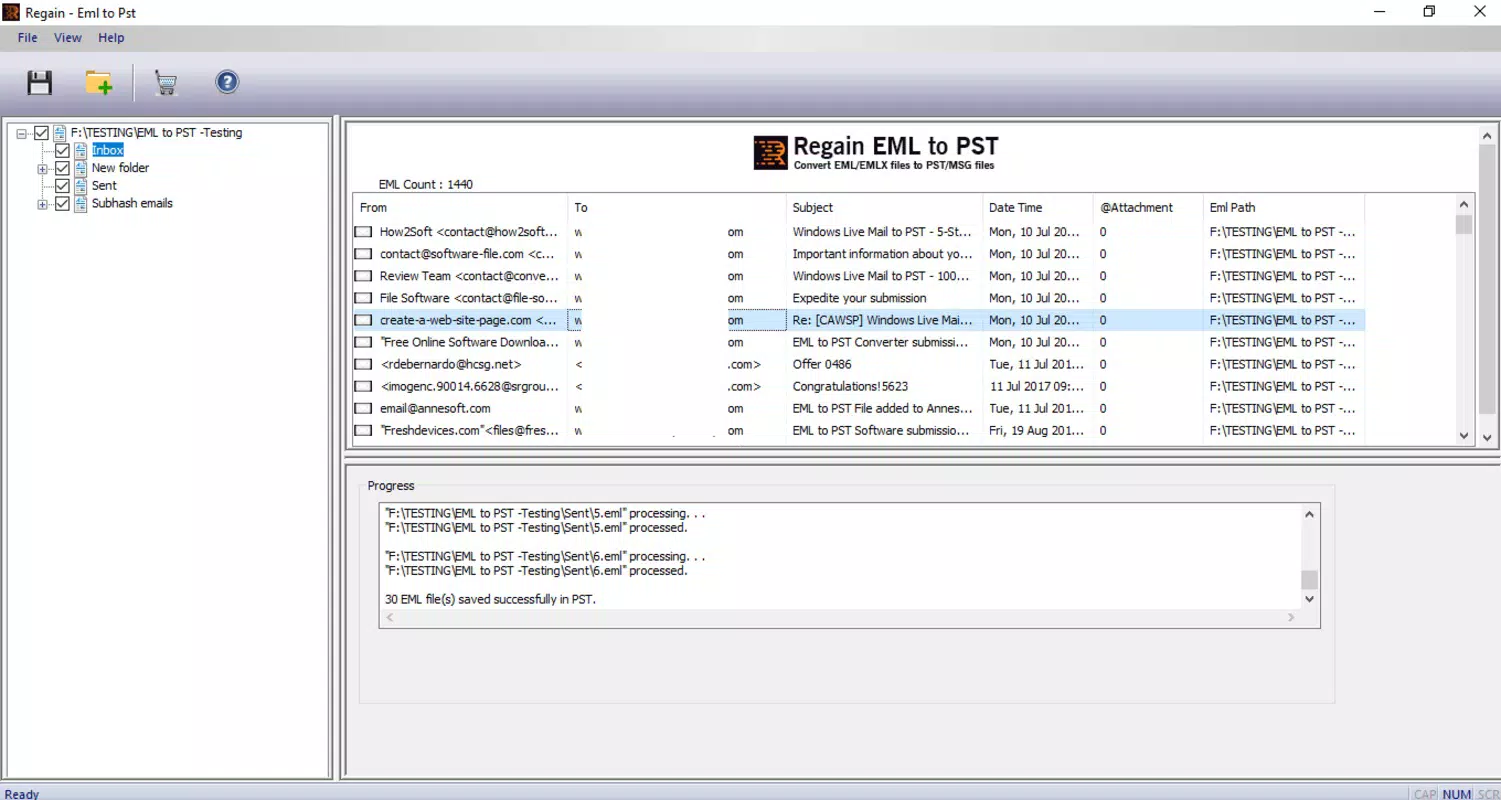Viewport: 1501px width, 800px height.
Task: Sort by the From column header
Action: click(x=460, y=208)
